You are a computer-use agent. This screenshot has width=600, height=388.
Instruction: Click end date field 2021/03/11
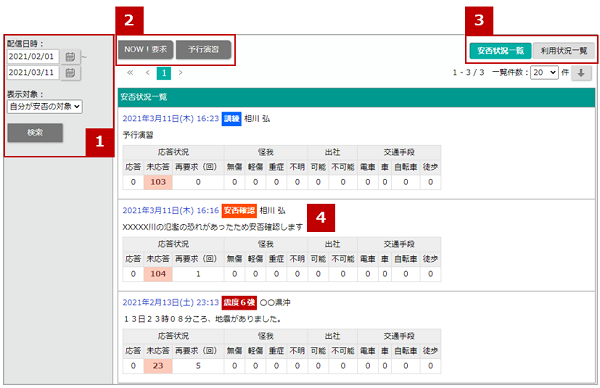pyautogui.click(x=33, y=73)
